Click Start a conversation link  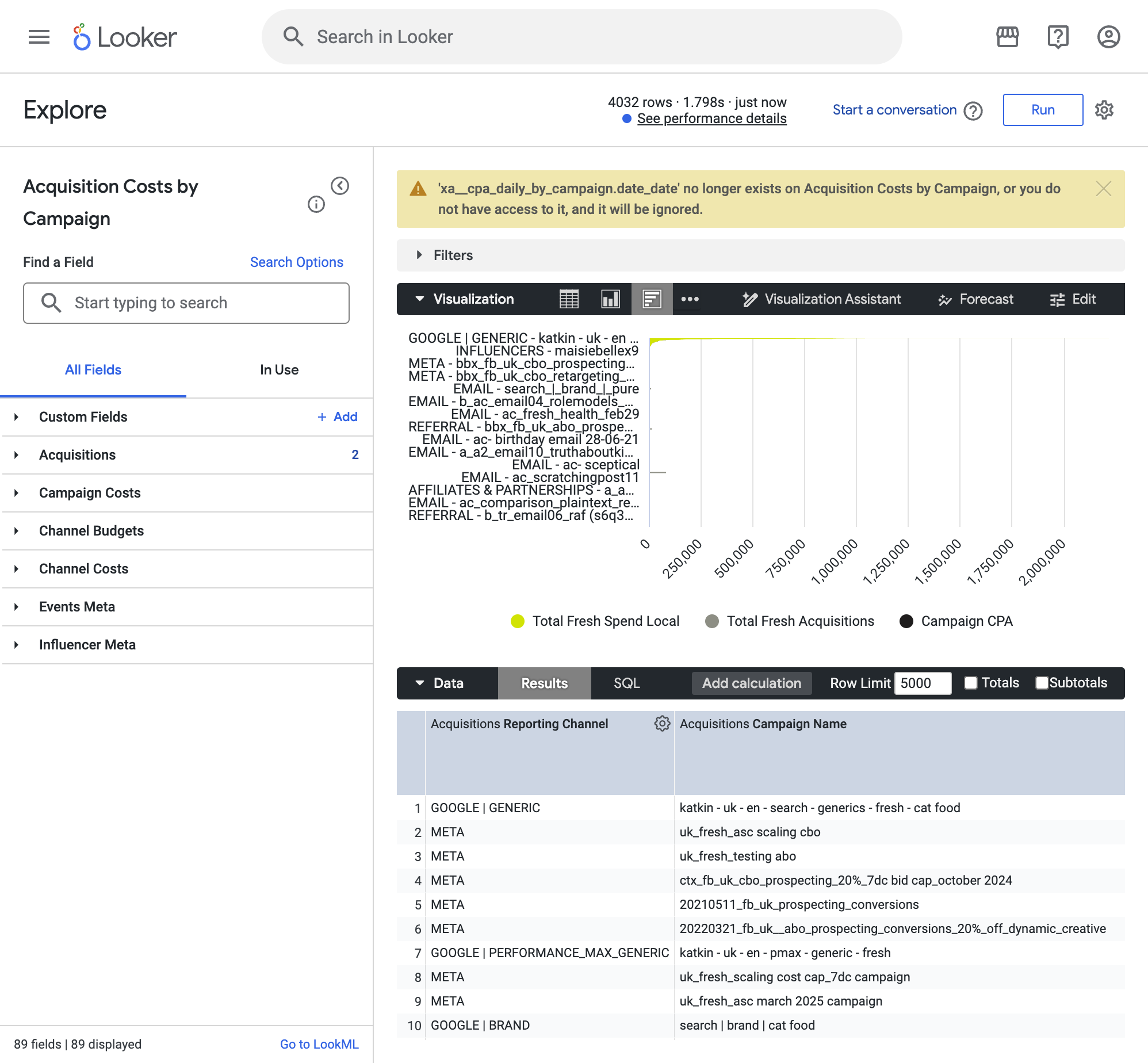894,110
